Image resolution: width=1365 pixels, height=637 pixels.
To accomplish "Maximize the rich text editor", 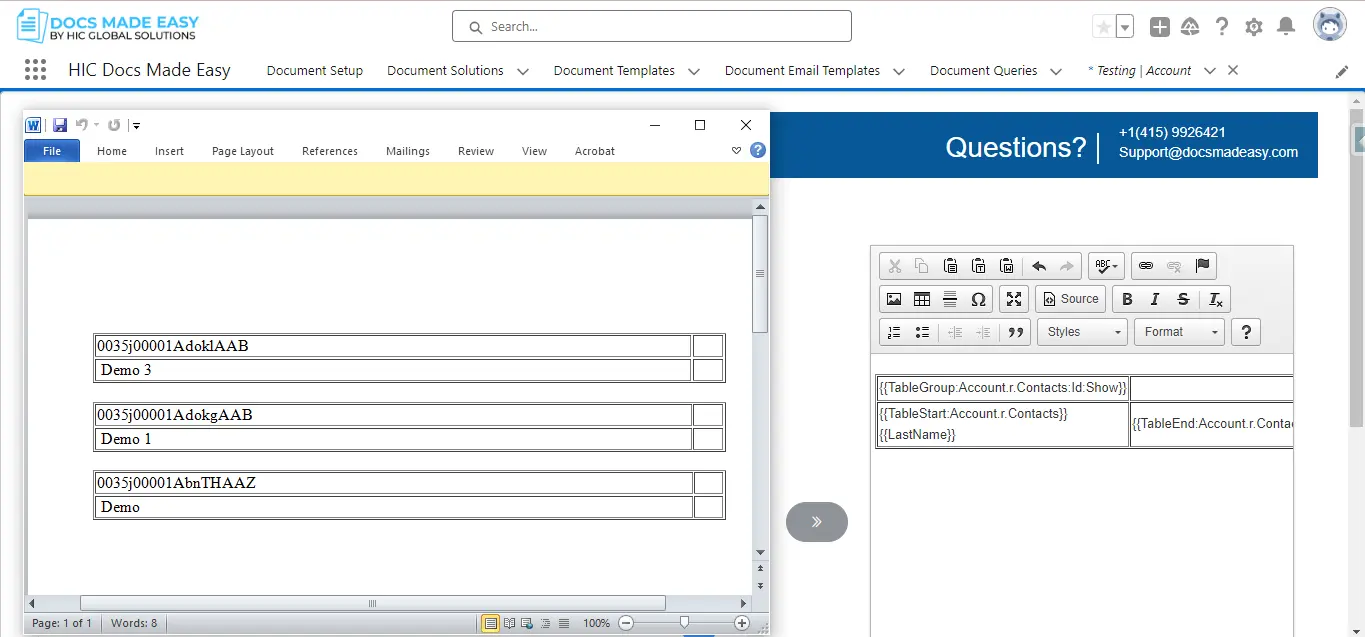I will point(1014,299).
